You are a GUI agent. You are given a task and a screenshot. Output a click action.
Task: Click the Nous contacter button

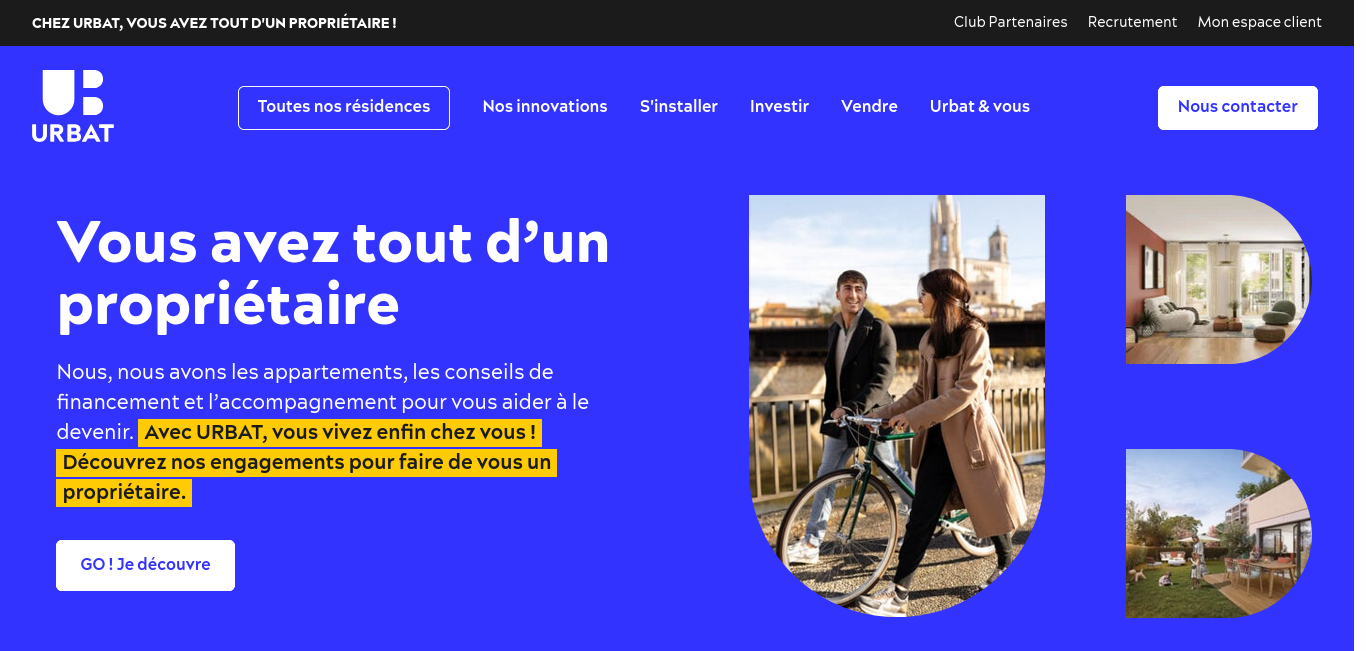point(1238,108)
